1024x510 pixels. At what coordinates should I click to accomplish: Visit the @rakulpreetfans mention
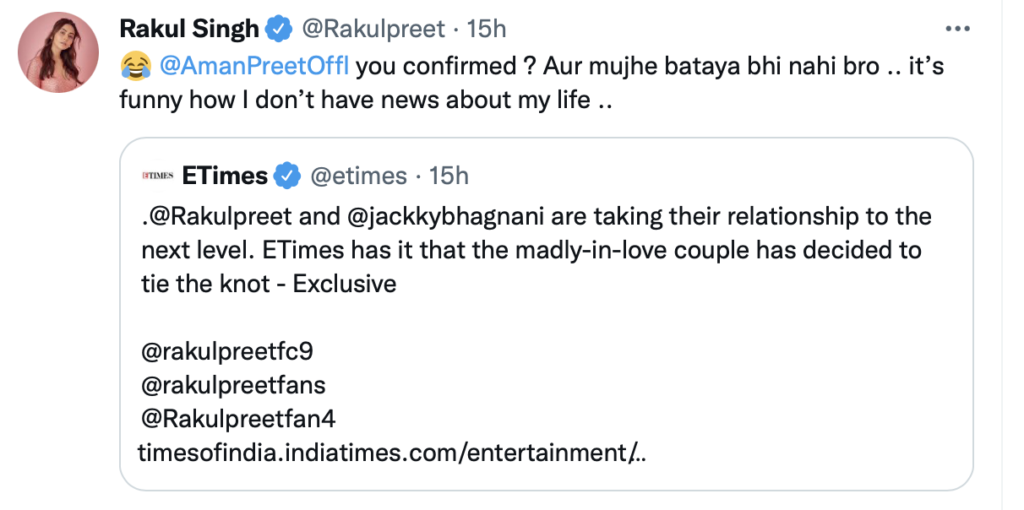point(233,384)
